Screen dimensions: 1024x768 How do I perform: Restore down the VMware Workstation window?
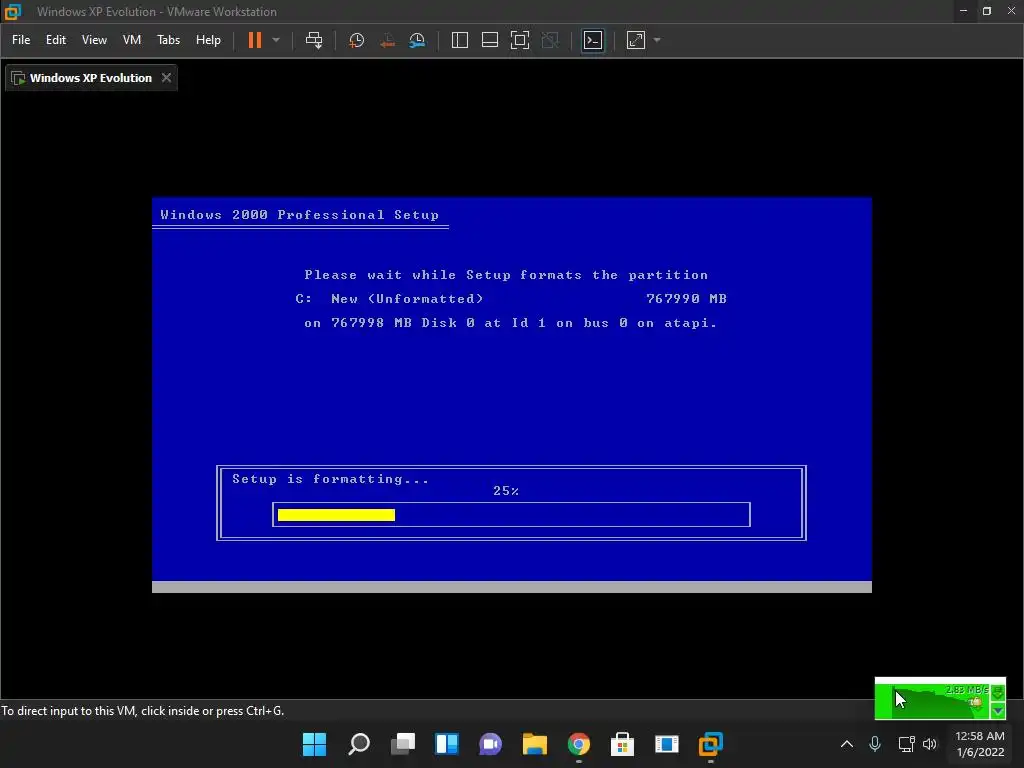pyautogui.click(x=987, y=11)
